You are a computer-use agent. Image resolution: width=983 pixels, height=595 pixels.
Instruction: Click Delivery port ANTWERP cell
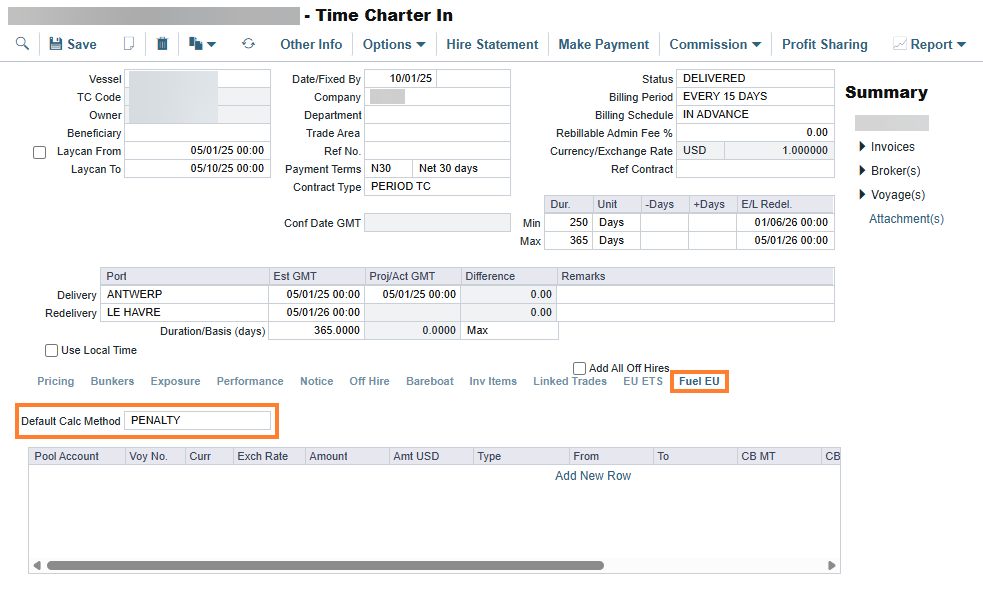(184, 295)
